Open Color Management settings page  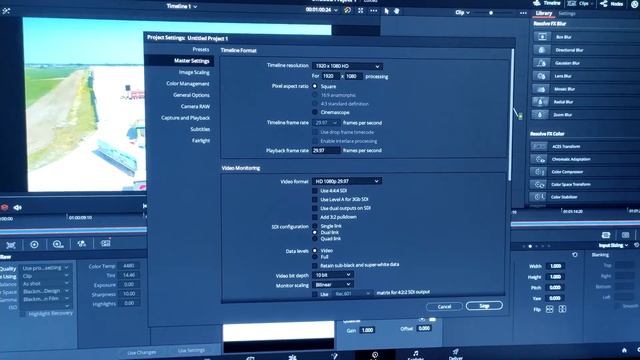pos(188,84)
